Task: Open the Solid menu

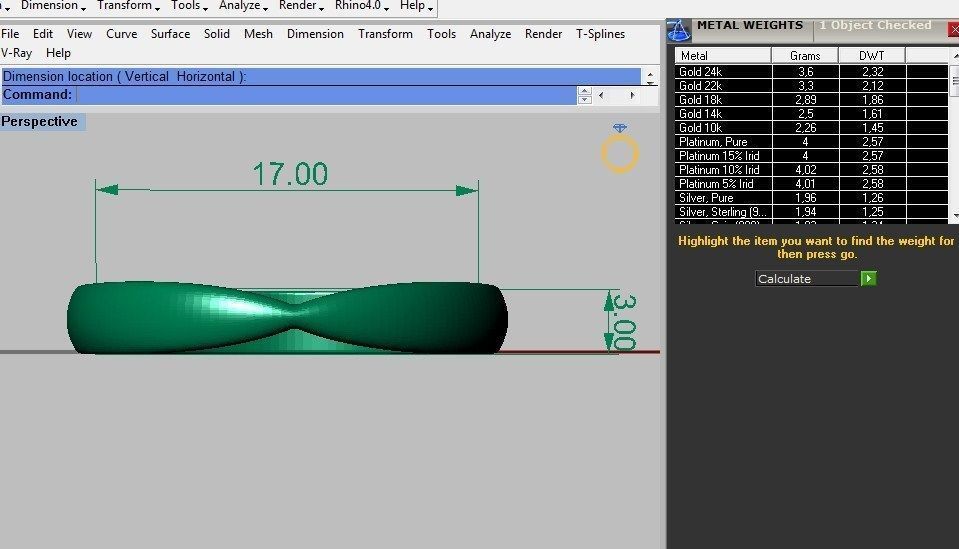Action: [217, 34]
